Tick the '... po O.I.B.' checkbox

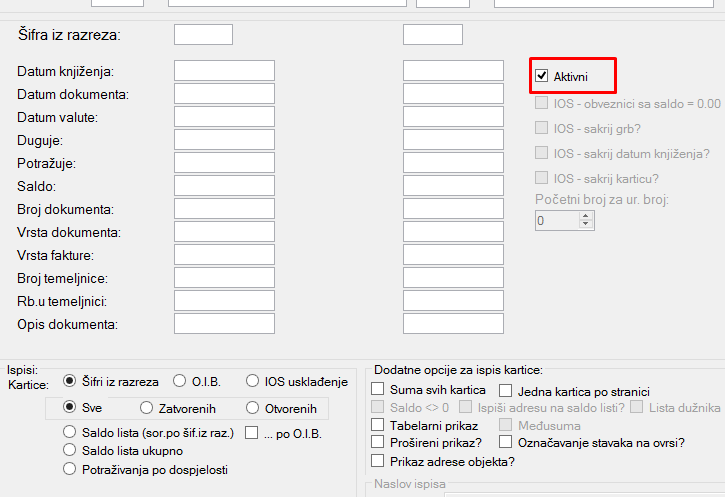tap(251, 432)
